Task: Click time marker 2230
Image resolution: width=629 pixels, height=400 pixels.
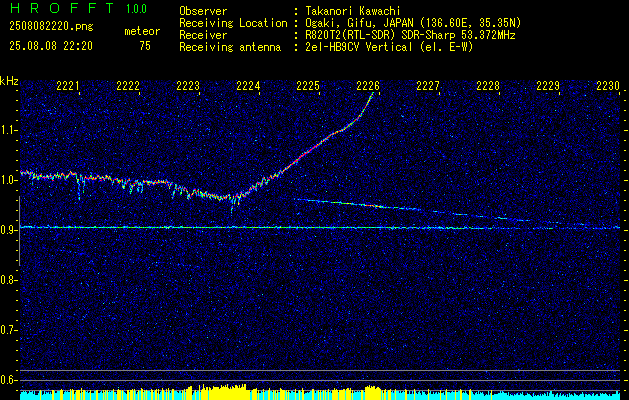Action: pyautogui.click(x=608, y=85)
